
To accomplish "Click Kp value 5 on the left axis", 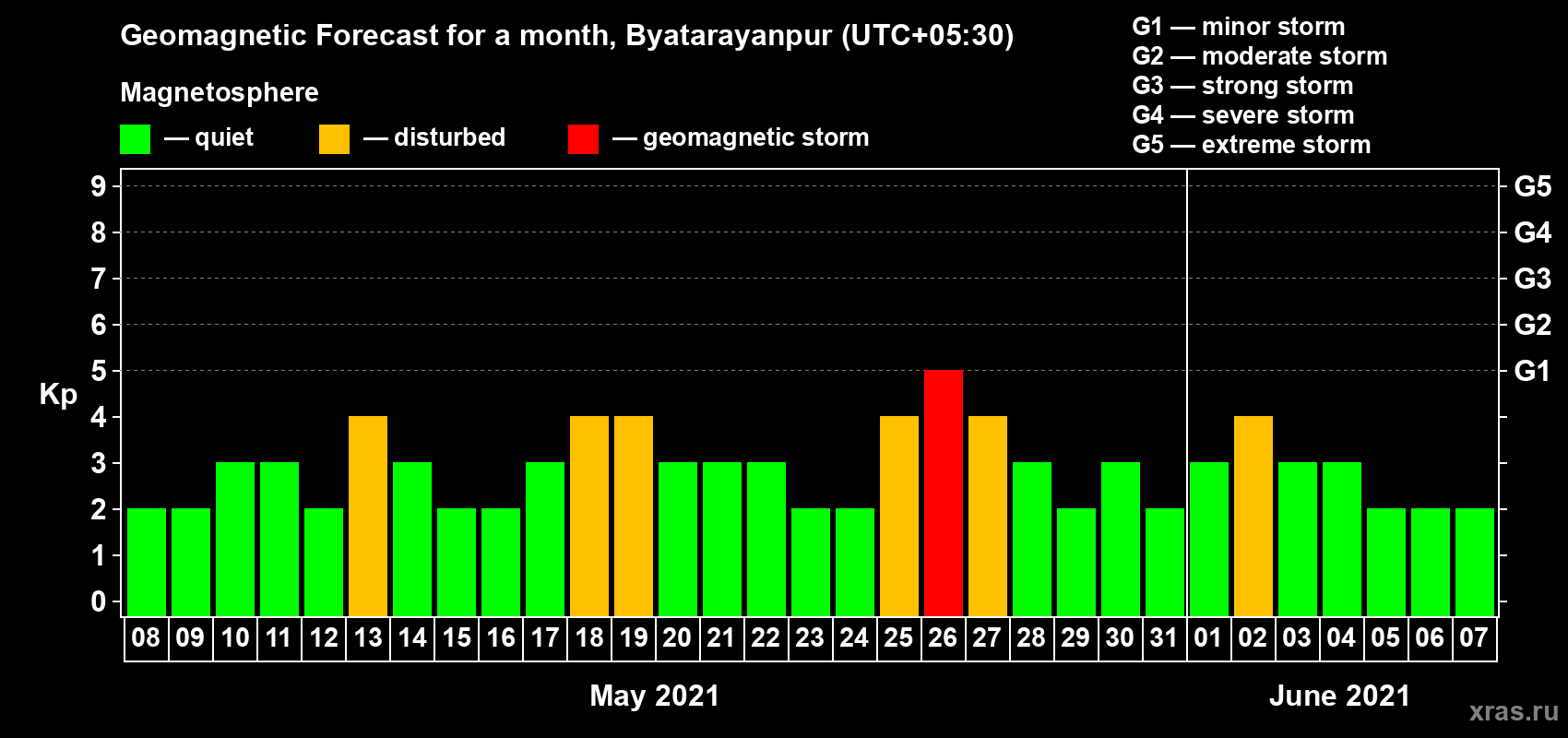I will click(99, 371).
